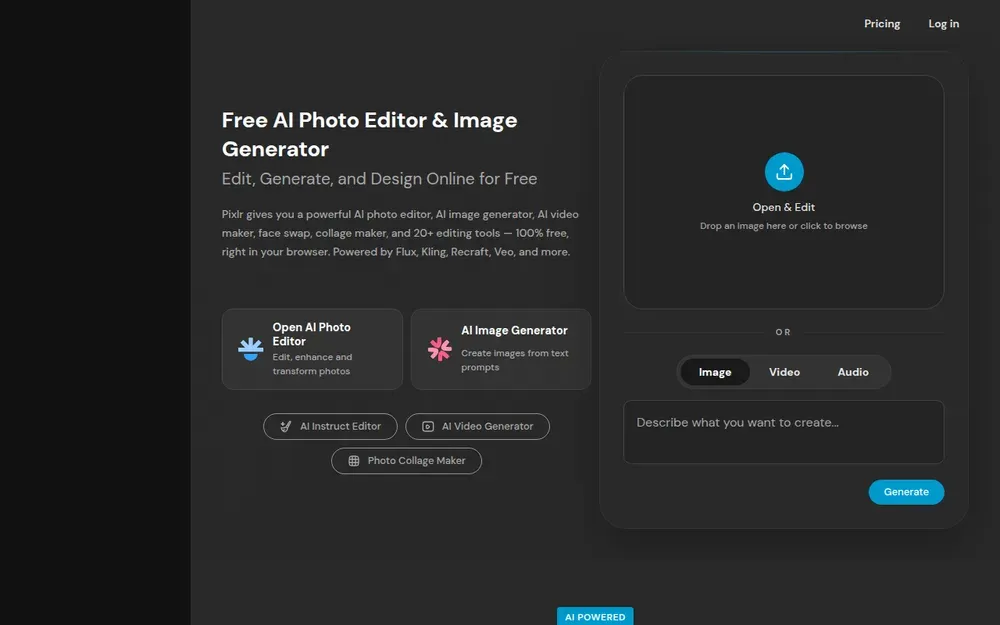Click the Generate button
Image resolution: width=1000 pixels, height=625 pixels.
pyautogui.click(x=906, y=492)
